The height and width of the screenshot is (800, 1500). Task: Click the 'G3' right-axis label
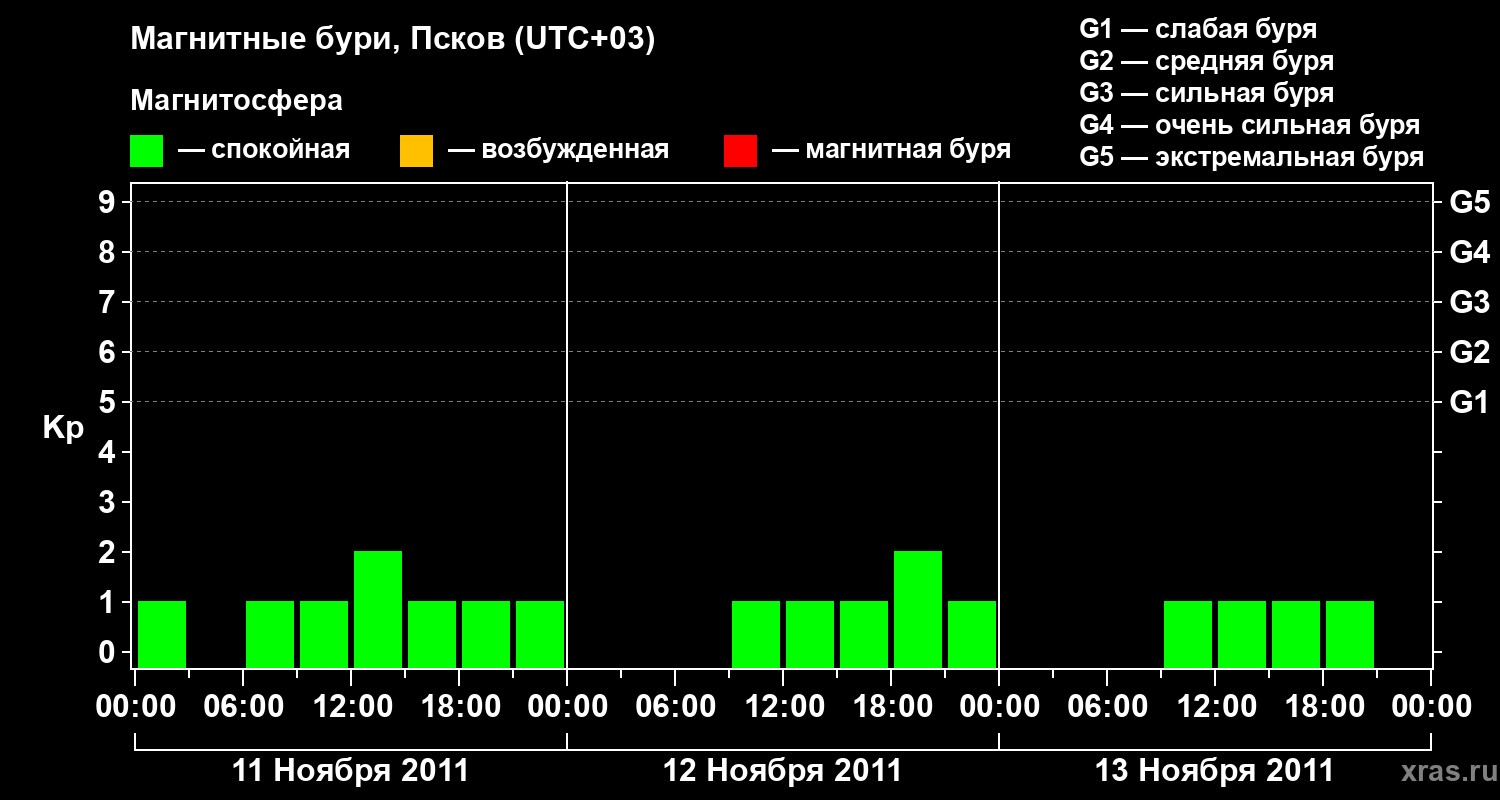pyautogui.click(x=1469, y=302)
